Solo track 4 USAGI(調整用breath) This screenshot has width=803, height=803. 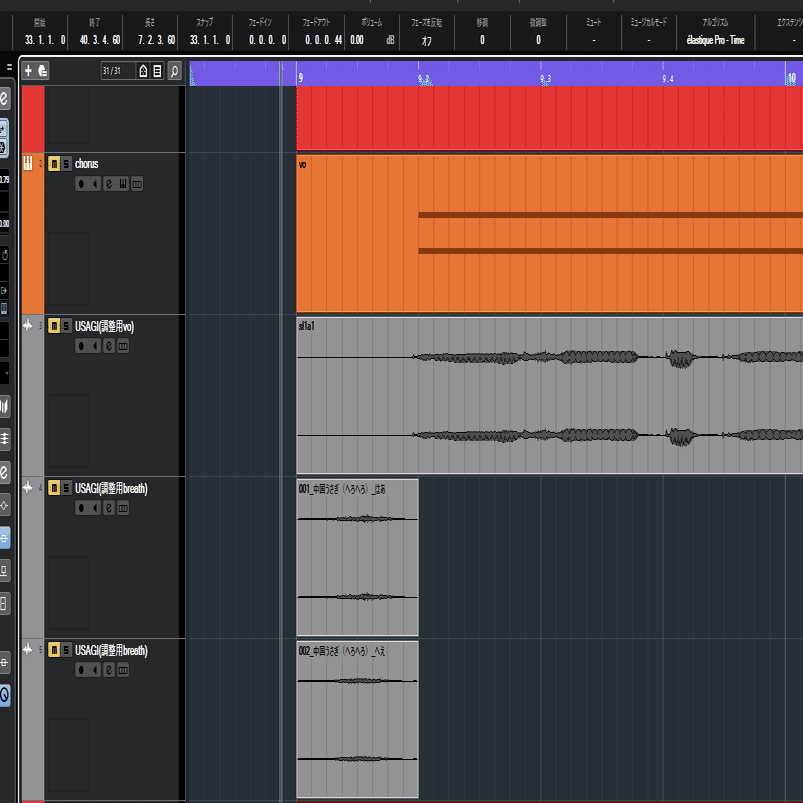(x=66, y=488)
